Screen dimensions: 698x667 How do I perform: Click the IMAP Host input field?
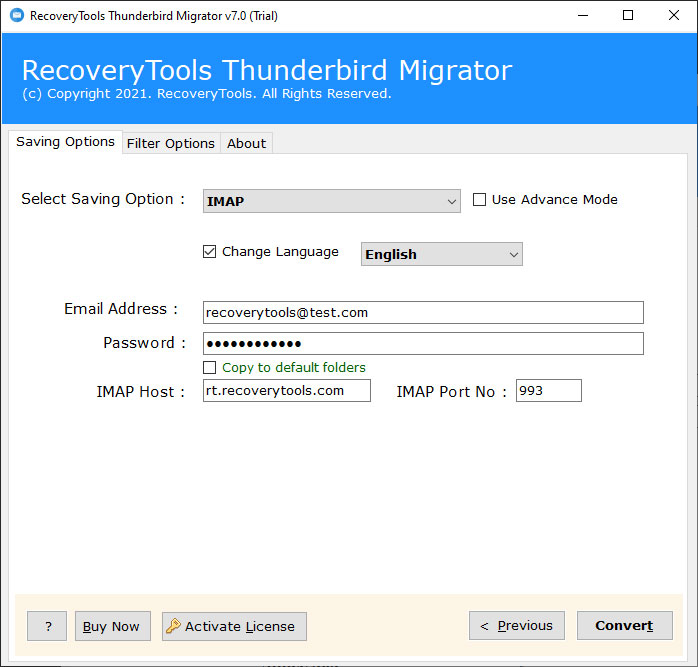pyautogui.click(x=287, y=390)
